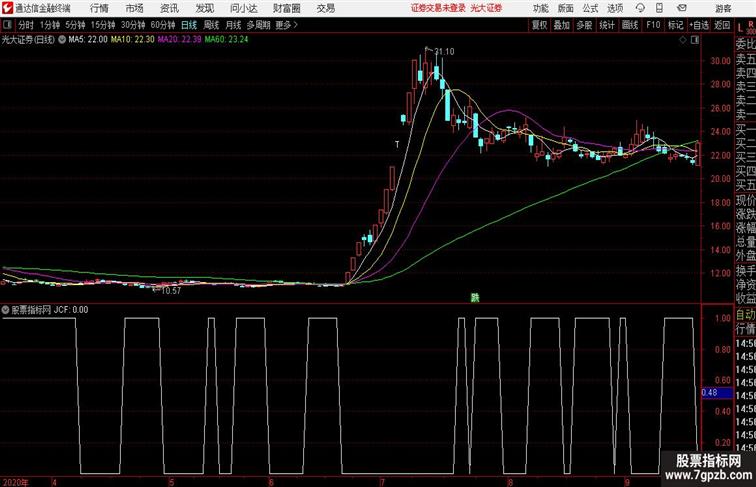The width and height of the screenshot is (756, 487).
Task: Open the 财富圈 menu
Action: [x=286, y=8]
